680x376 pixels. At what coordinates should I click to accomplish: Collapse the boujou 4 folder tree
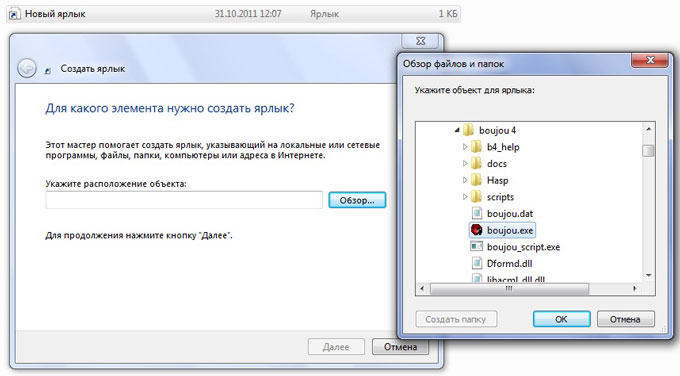coord(457,130)
